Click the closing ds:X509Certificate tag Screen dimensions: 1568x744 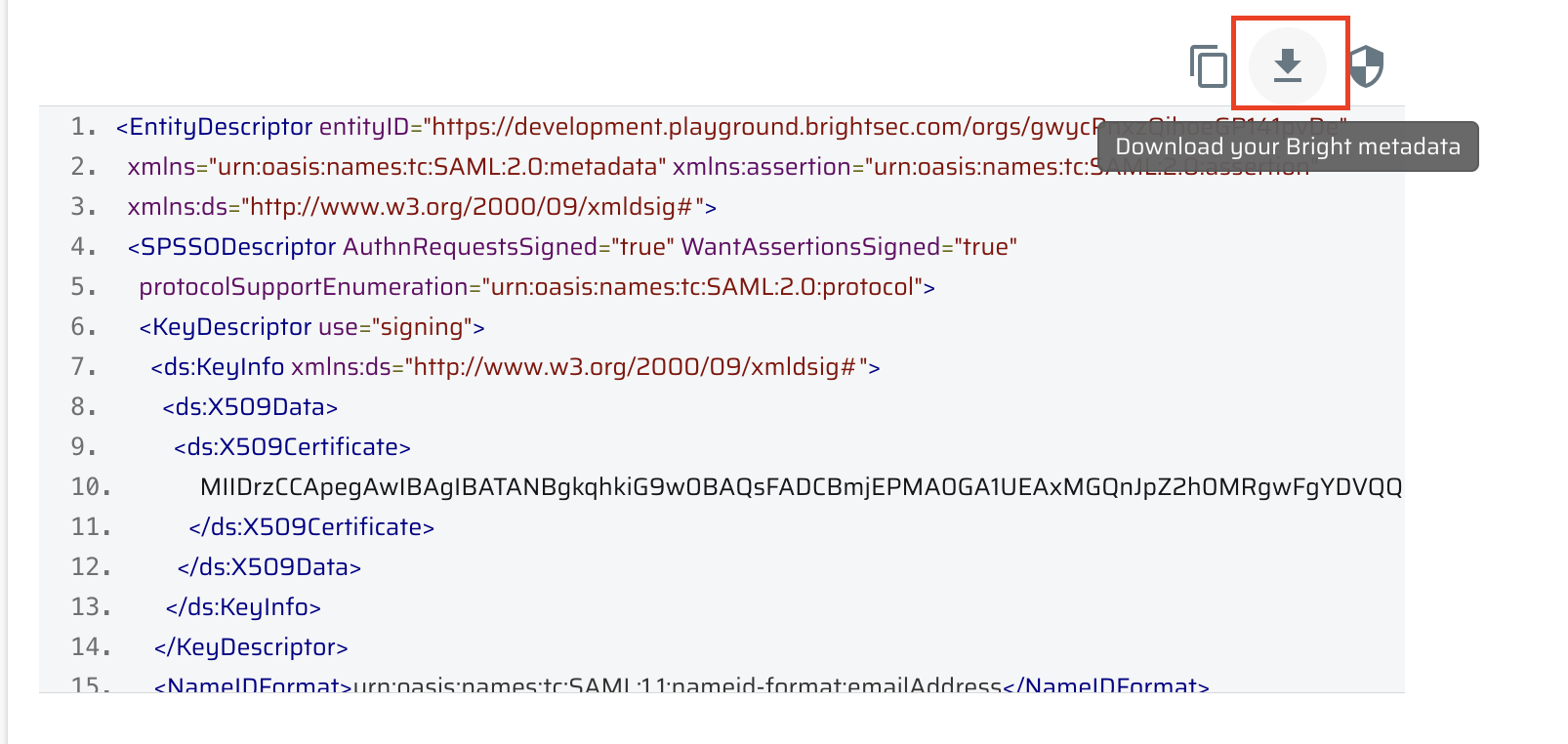coord(311,527)
